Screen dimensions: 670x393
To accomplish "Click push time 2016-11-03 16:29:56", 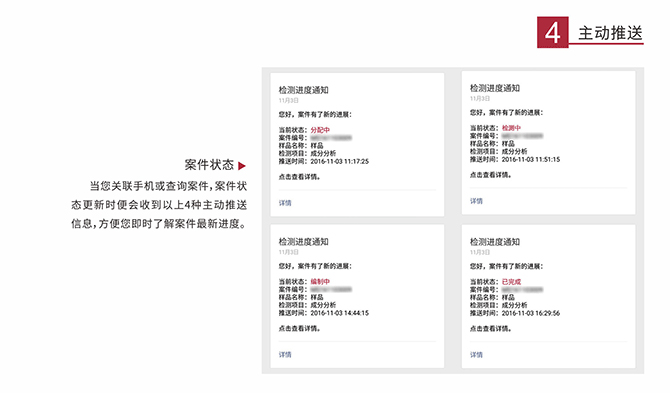I will click(530, 313).
